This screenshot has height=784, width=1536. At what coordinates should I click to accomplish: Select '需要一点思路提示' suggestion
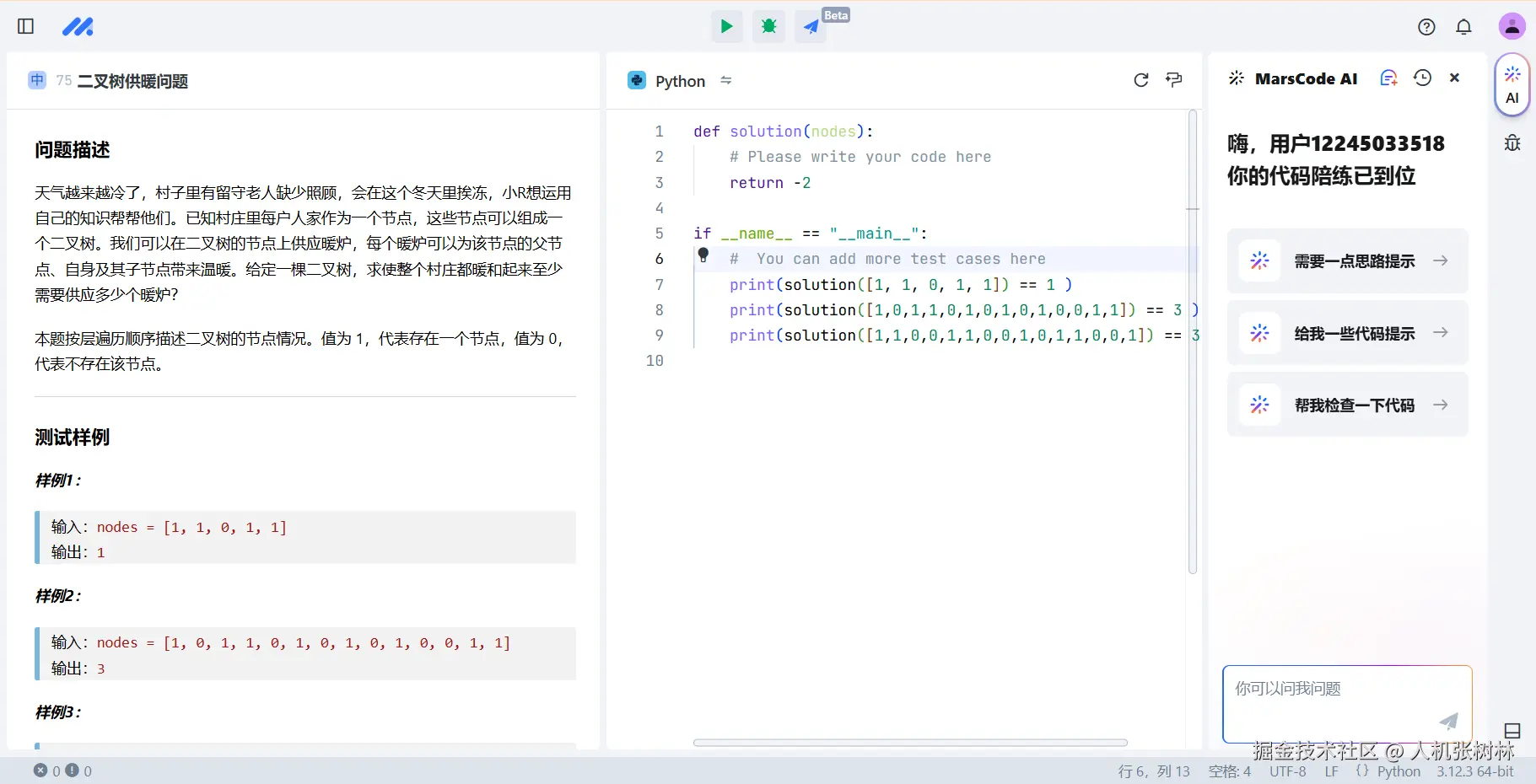1347,261
